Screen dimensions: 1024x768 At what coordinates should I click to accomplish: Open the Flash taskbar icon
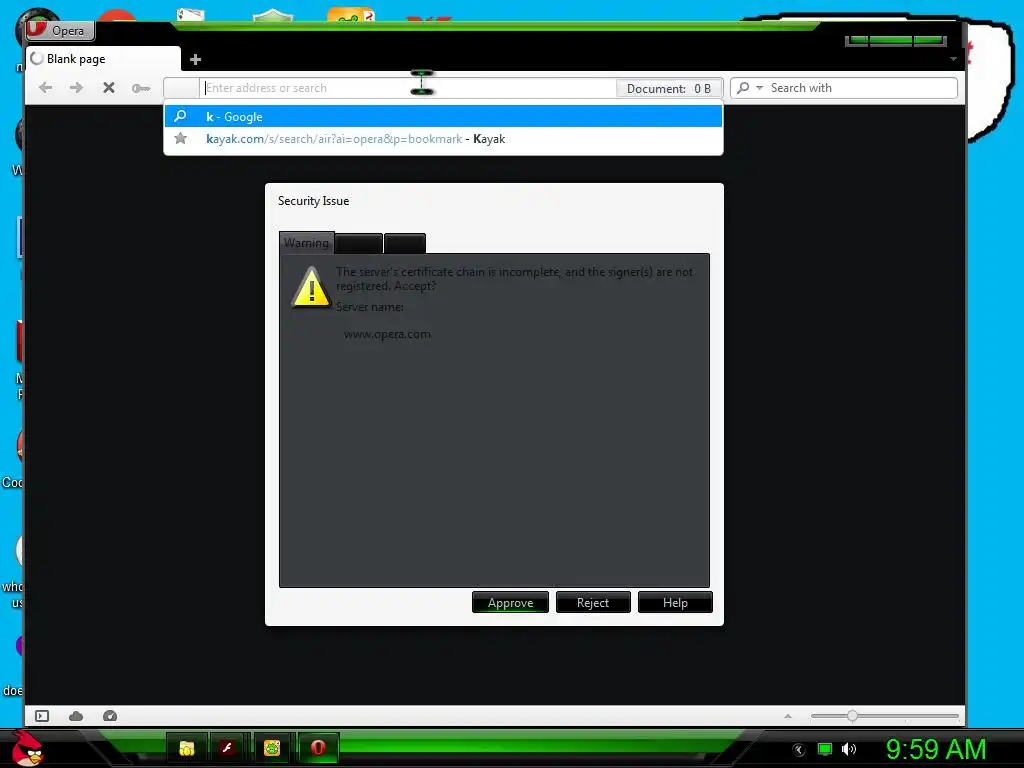(x=227, y=748)
